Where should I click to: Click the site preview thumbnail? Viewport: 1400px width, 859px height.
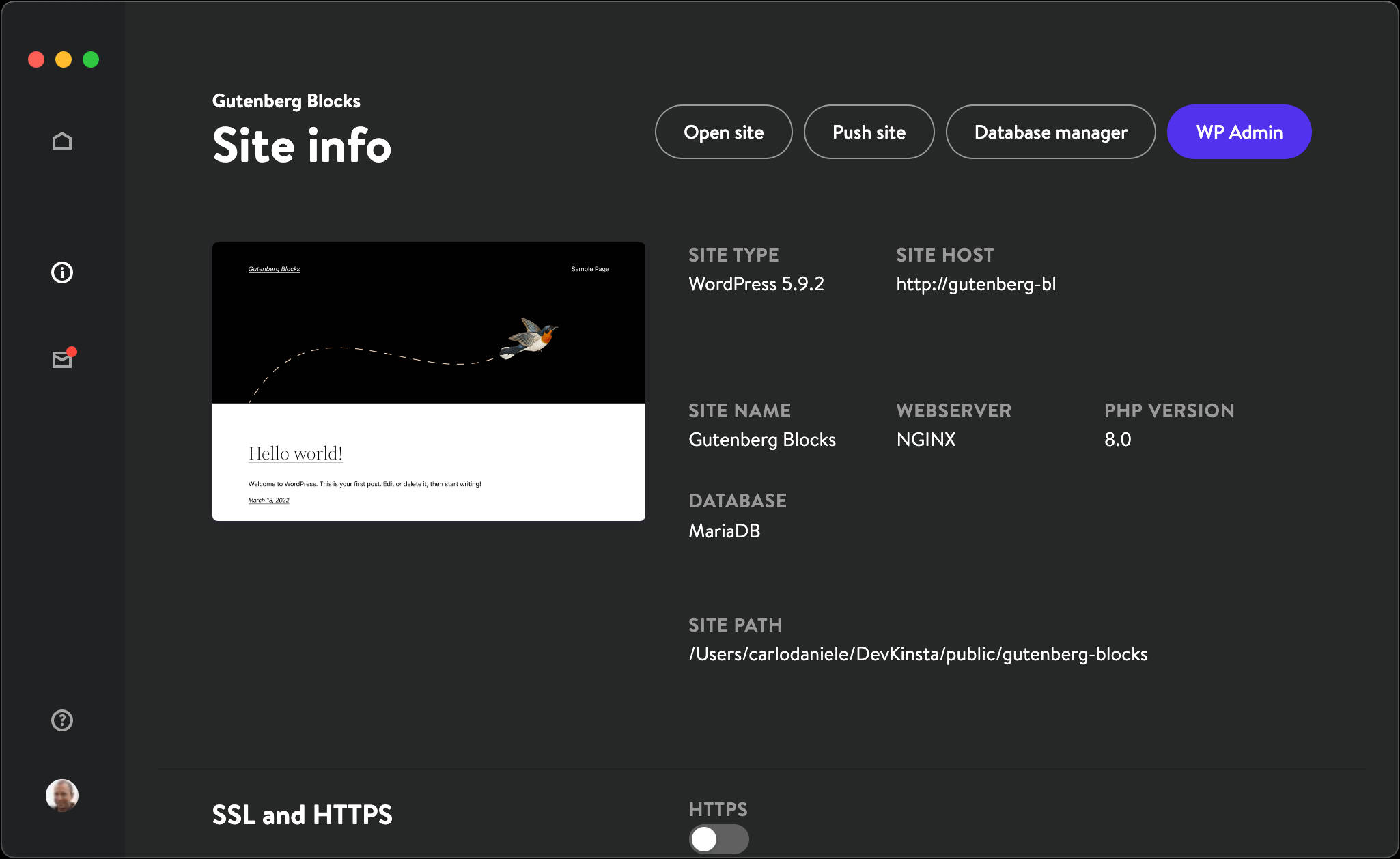click(428, 381)
